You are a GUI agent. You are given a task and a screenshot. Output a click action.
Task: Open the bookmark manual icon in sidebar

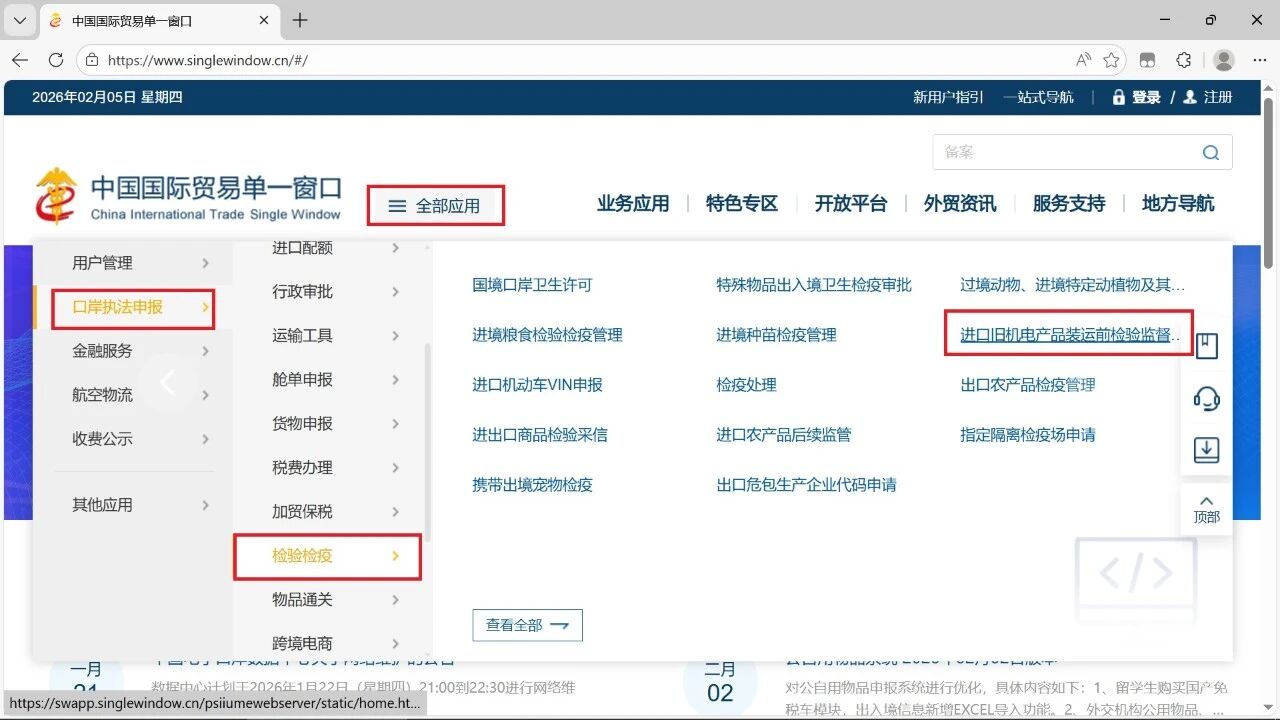[x=1206, y=346]
